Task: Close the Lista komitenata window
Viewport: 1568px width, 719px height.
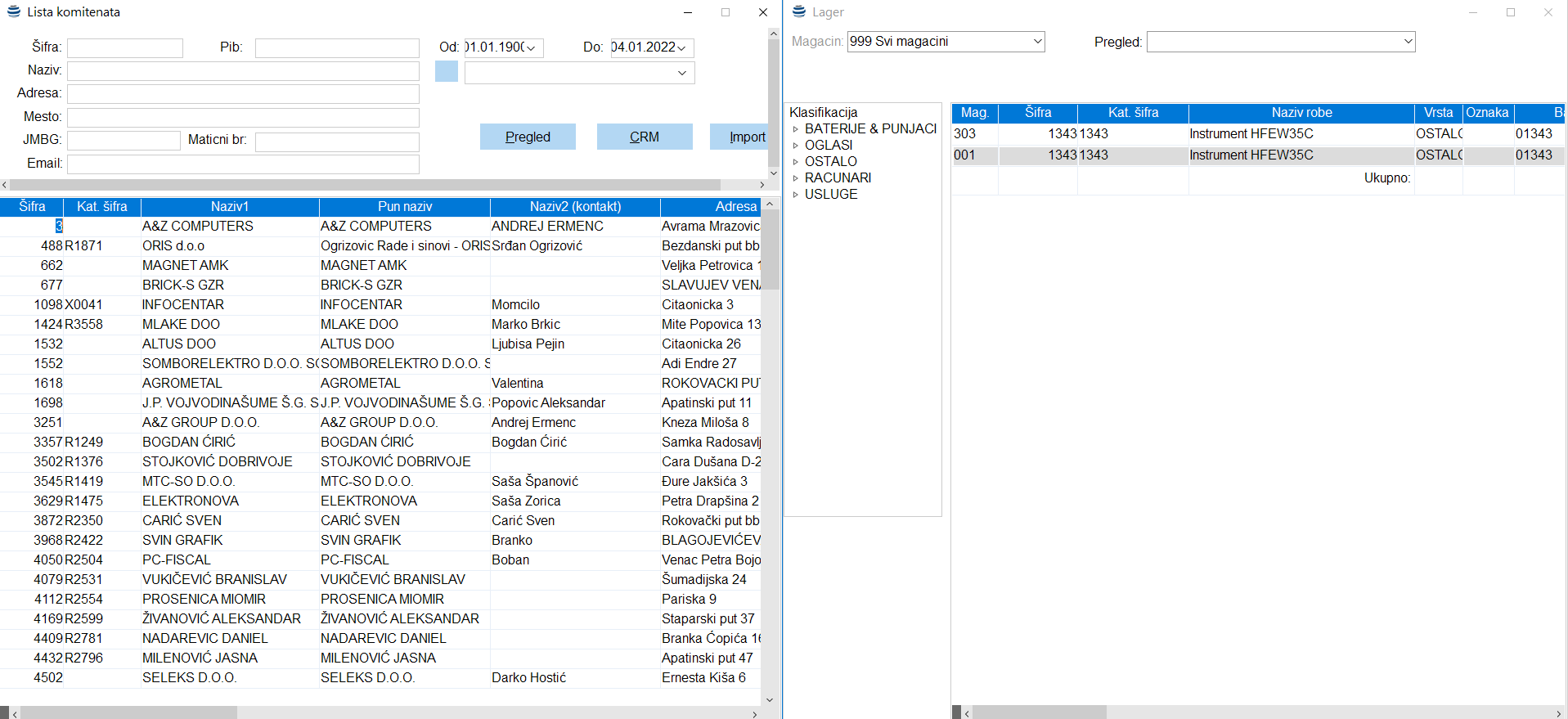Action: 762,12
